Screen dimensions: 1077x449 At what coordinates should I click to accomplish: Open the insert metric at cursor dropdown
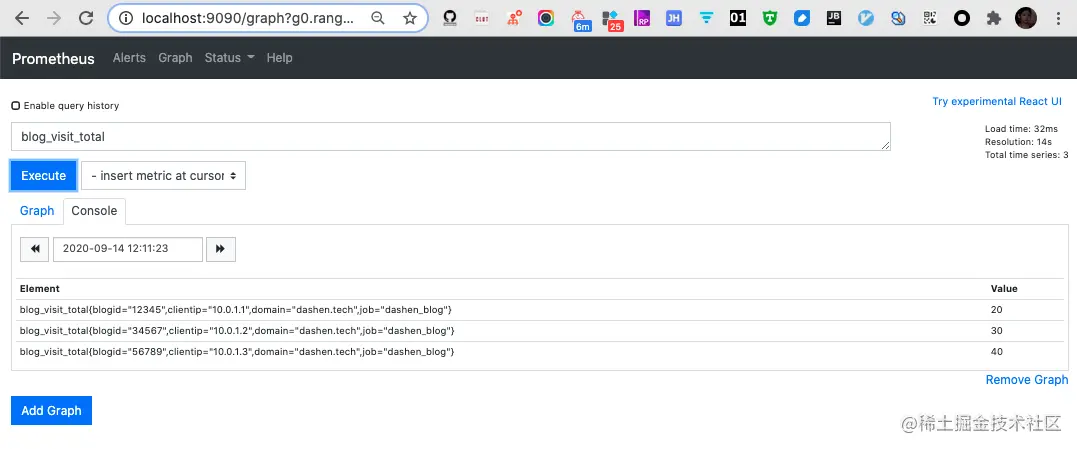coord(163,176)
